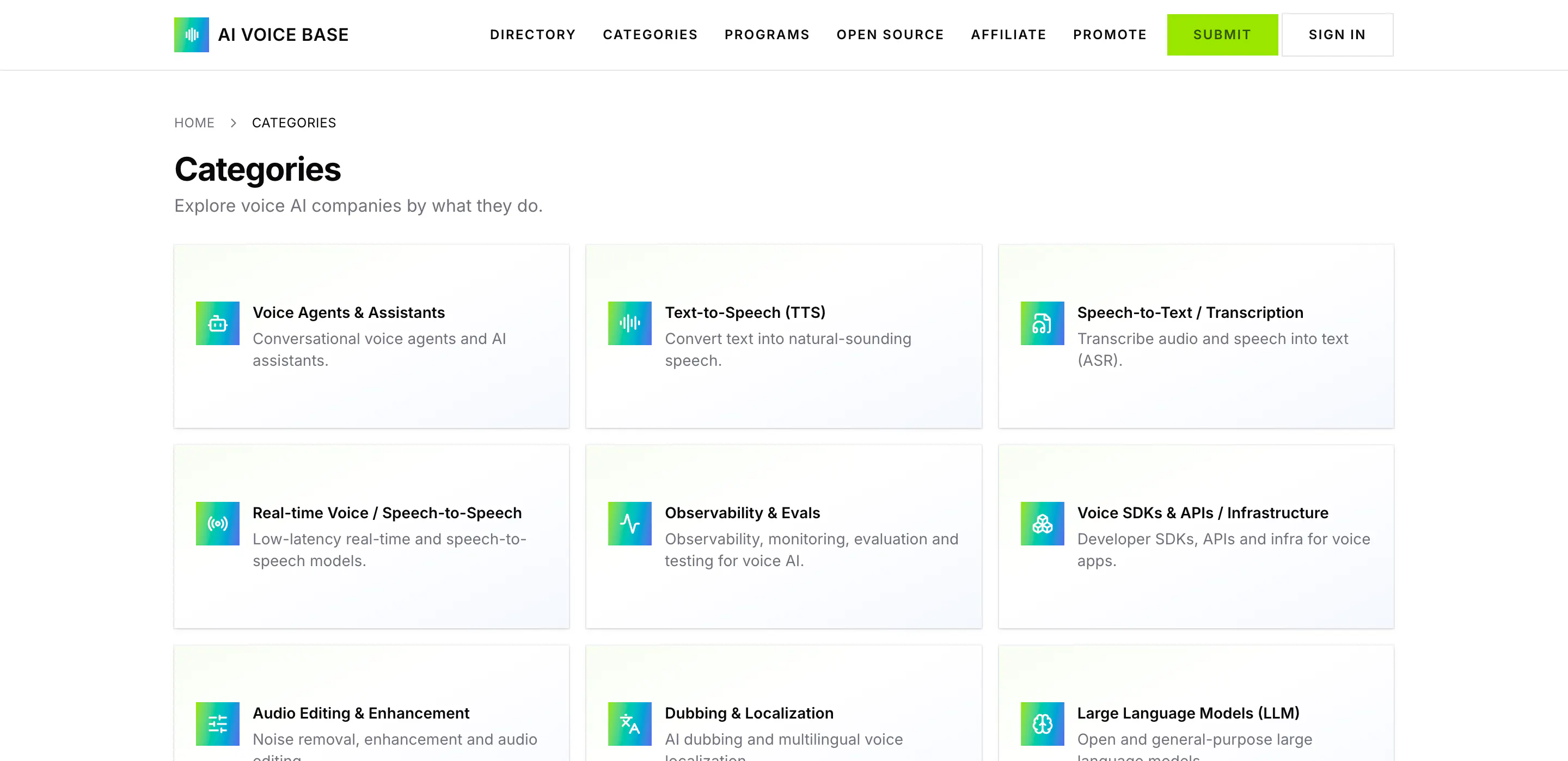Viewport: 1568px width, 761px height.
Task: Click the translate icon for Dubbing & Localization
Action: coord(629,724)
